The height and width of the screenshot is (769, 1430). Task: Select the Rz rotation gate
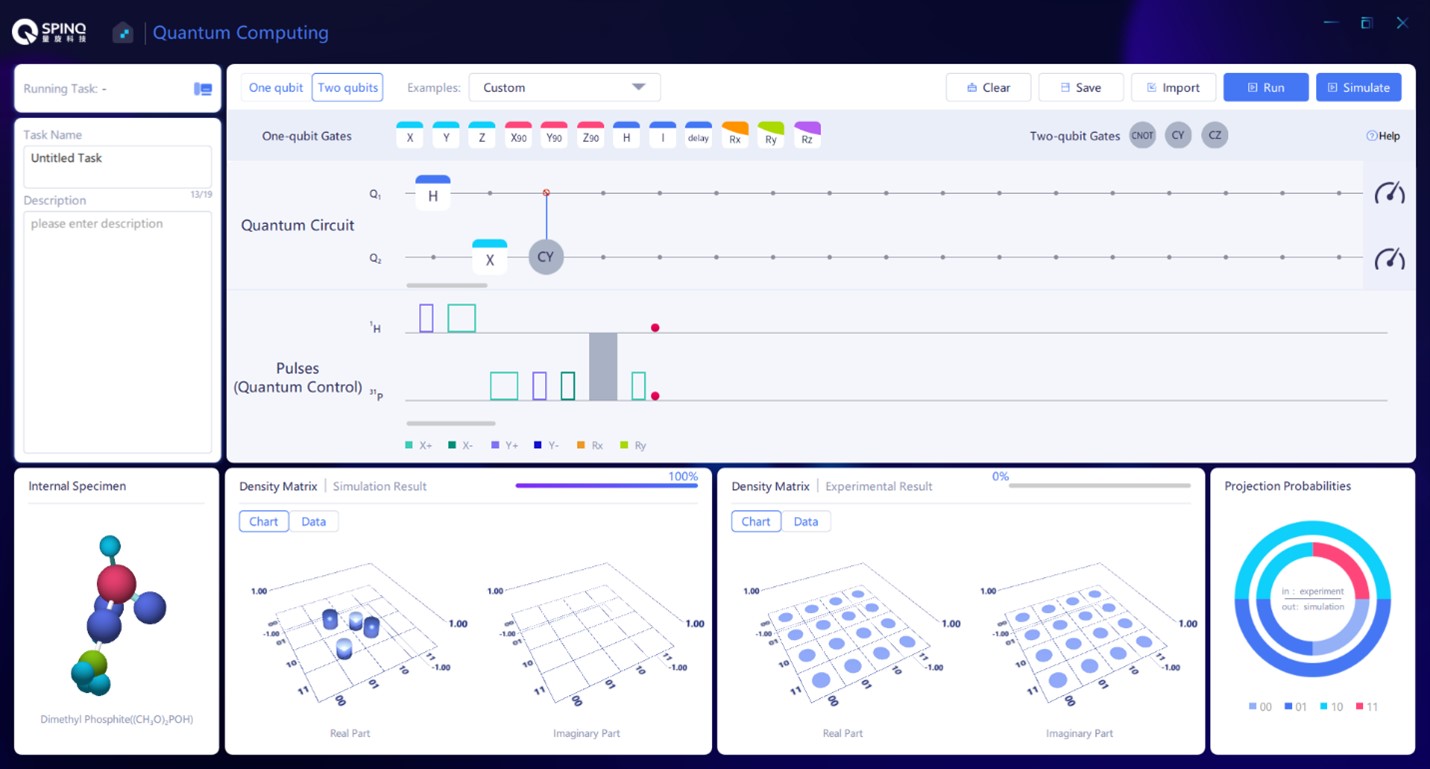coord(807,135)
